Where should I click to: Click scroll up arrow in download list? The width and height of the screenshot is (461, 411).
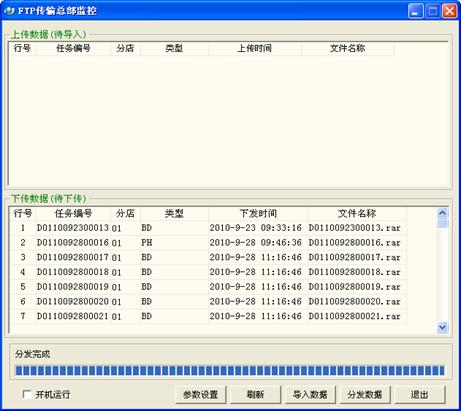442,213
